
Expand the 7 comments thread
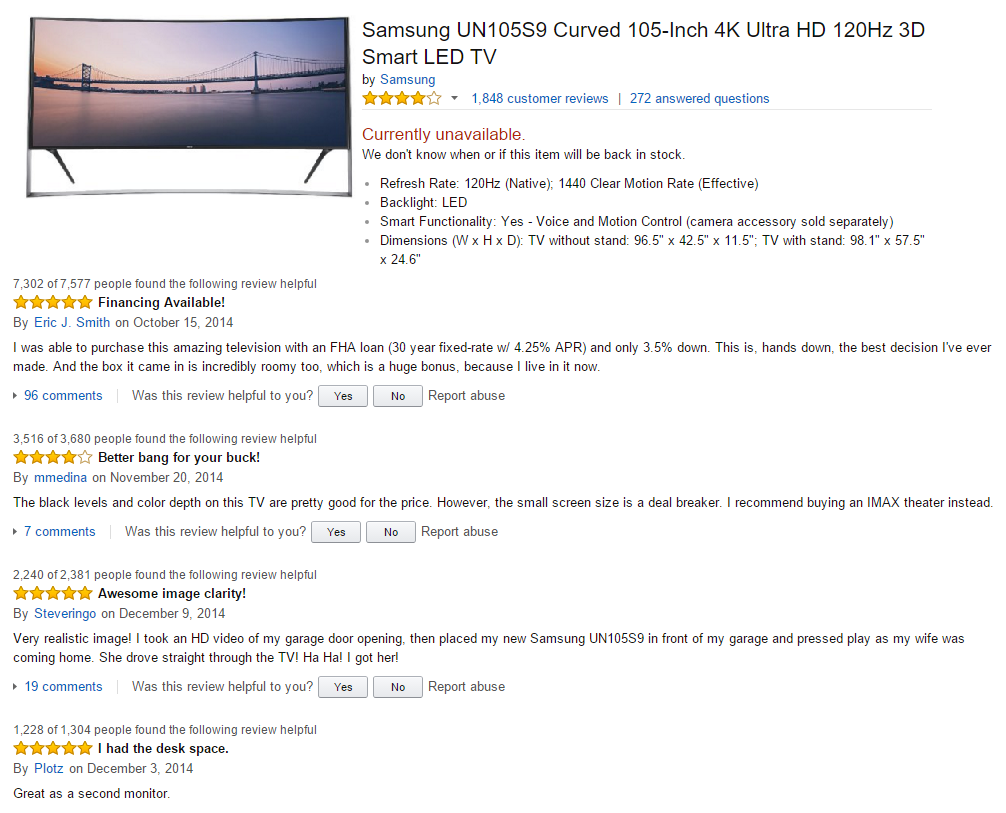(x=59, y=531)
